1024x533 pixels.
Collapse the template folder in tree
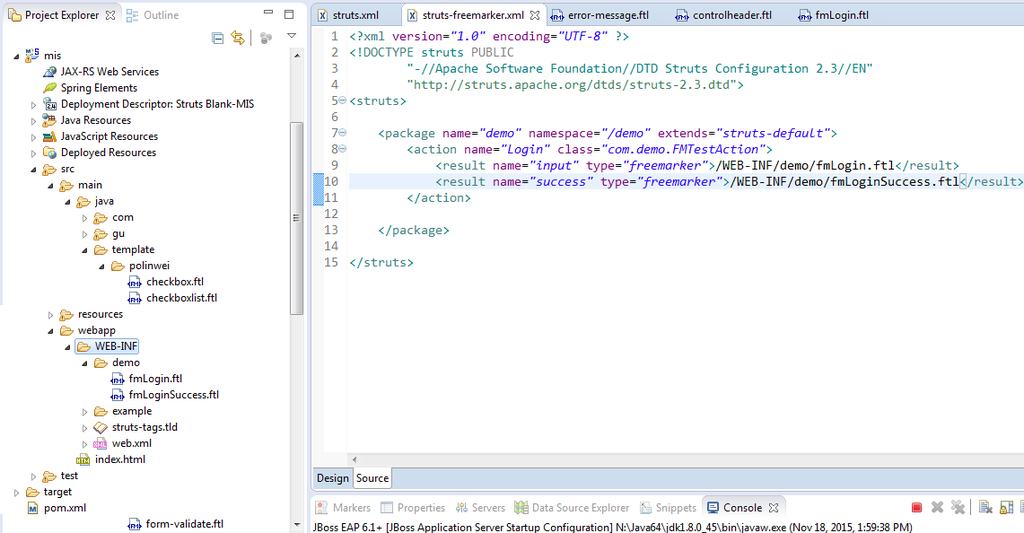[86, 250]
